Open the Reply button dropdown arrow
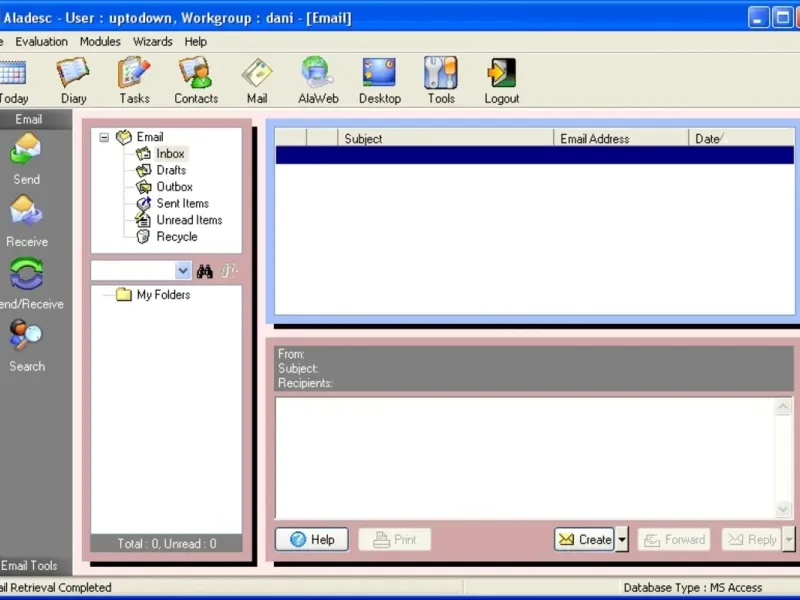Screen dimensions: 800x600 (789, 539)
